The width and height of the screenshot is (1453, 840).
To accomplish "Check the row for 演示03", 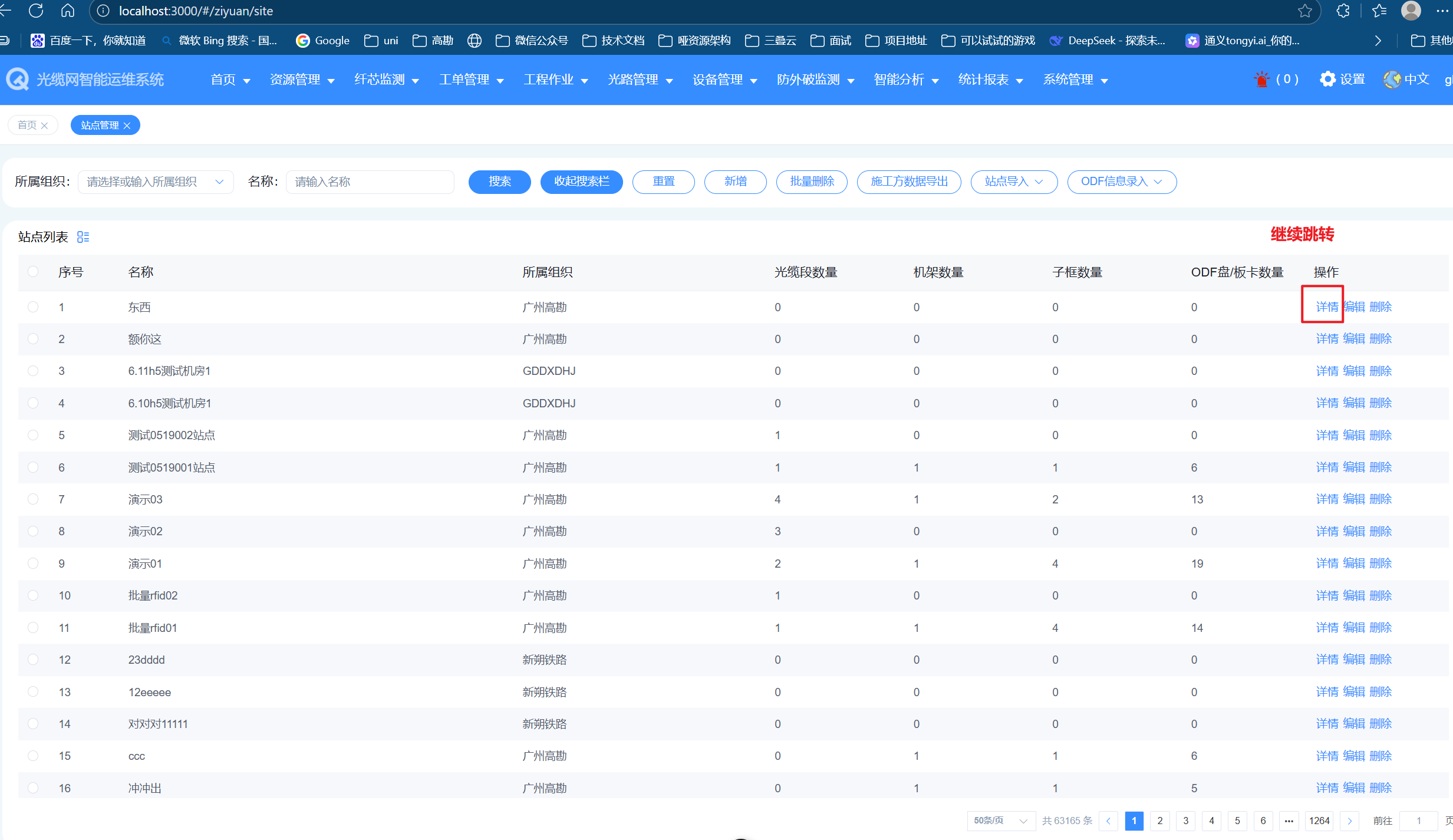I will 33,499.
